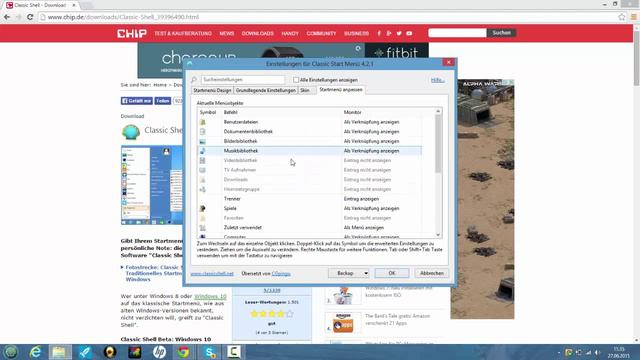Click the Musikbibliothek music note icon
Screen dimensions: 640x360
click(202, 151)
